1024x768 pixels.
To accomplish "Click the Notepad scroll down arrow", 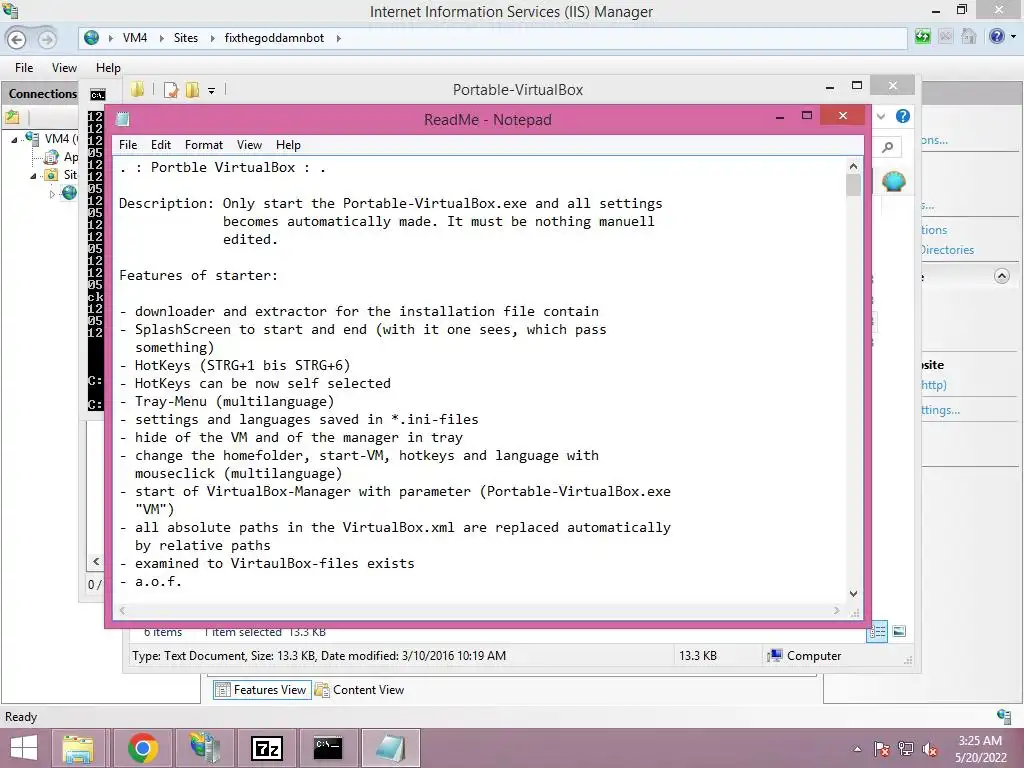I will pos(853,594).
